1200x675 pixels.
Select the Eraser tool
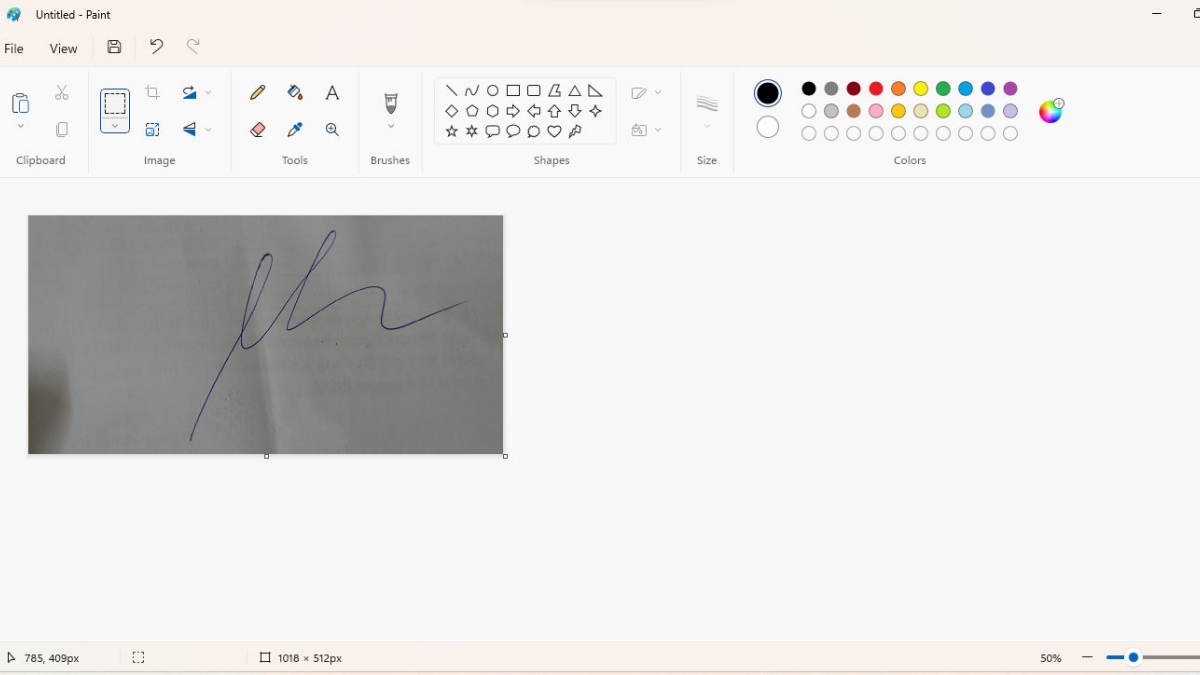[x=258, y=129]
